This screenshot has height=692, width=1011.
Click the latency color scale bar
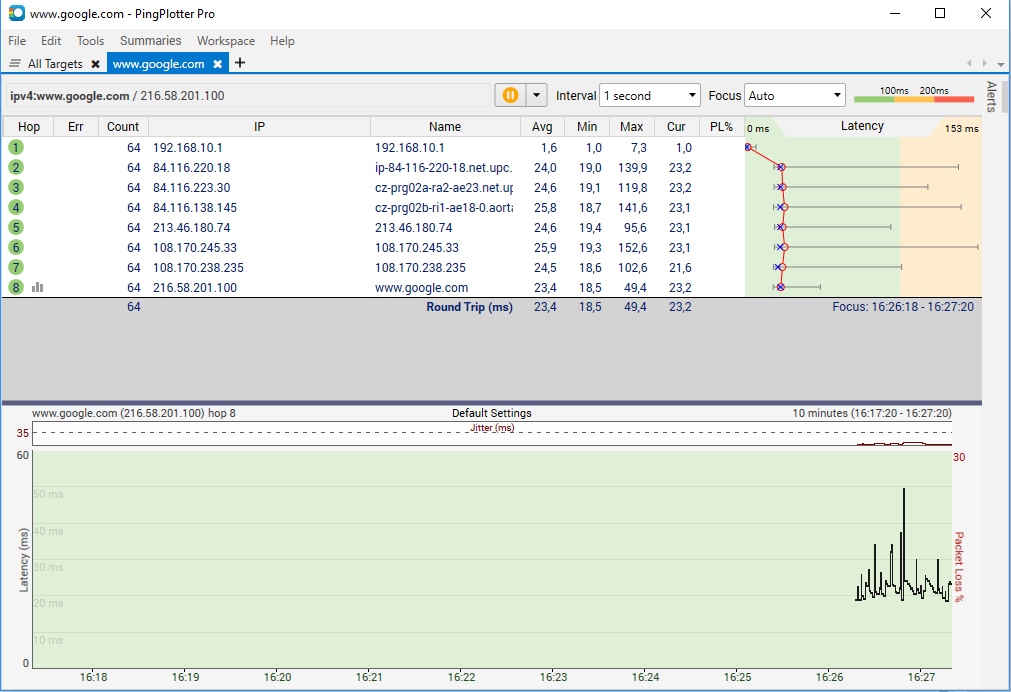coord(913,98)
